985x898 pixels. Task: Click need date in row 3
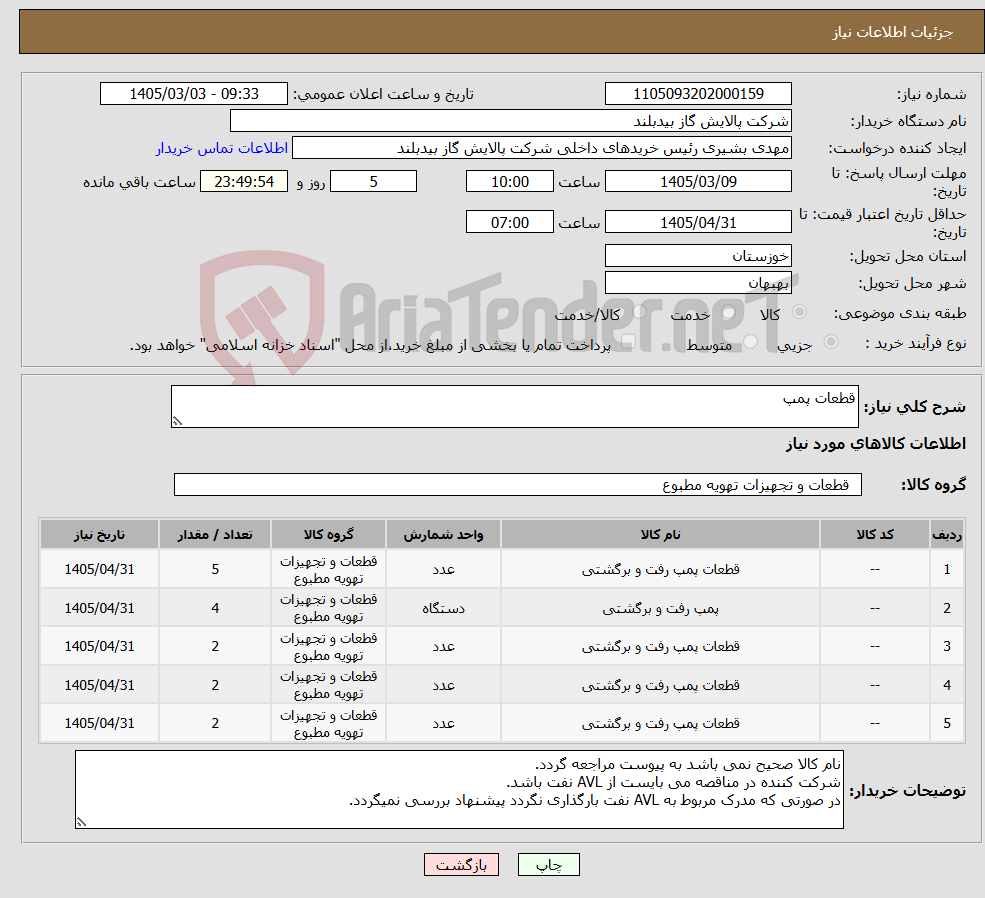click(x=99, y=646)
